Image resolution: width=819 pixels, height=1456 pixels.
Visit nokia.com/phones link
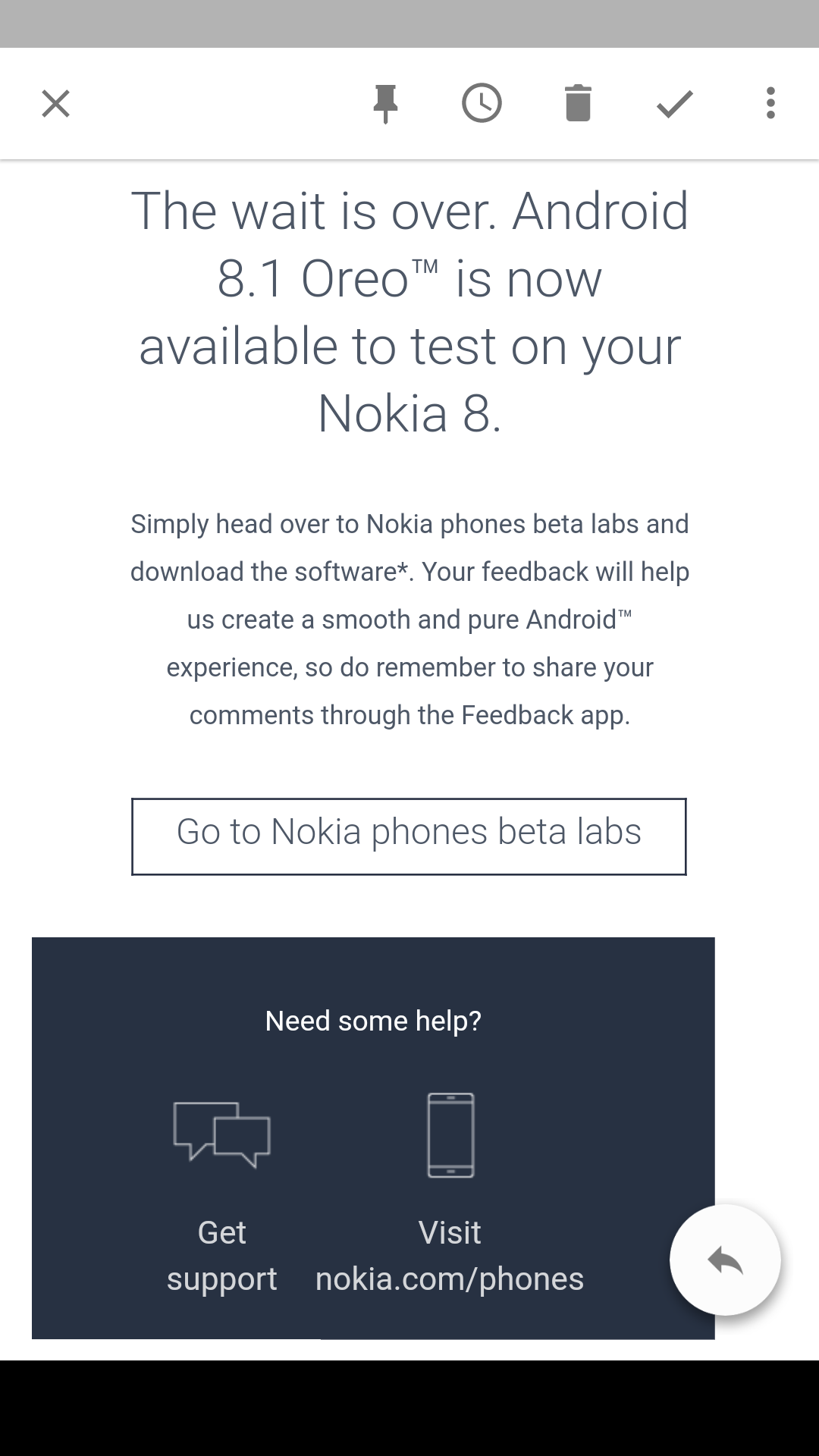pos(450,1256)
